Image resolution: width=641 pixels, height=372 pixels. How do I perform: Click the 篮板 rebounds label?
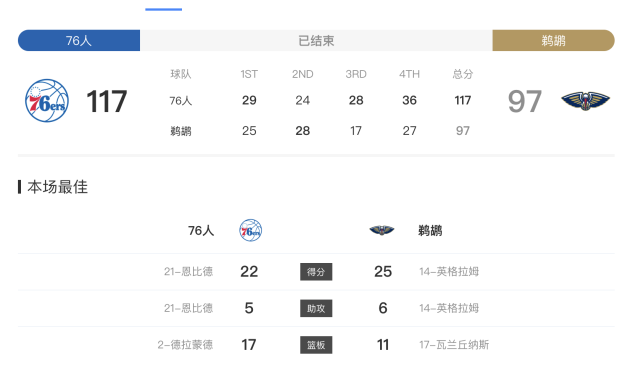point(316,345)
